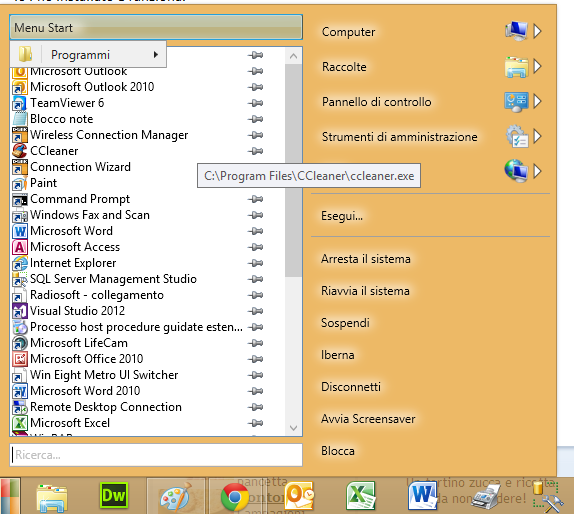574x514 pixels.
Task: Launch Google Chrome from the taskbar
Action: pos(235,497)
